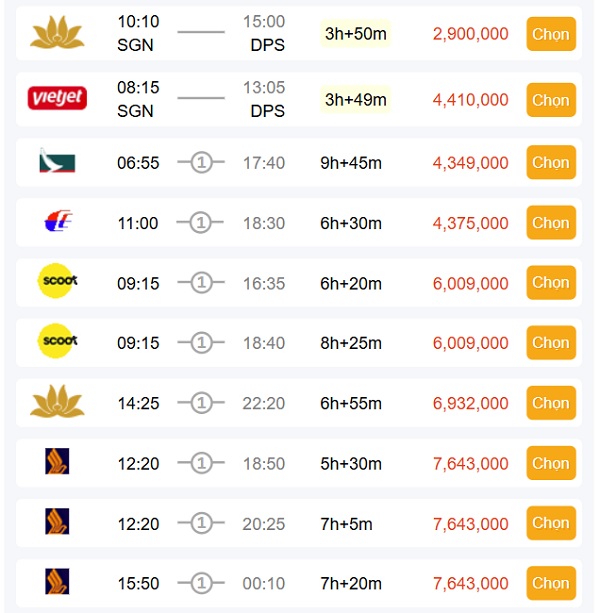
Task: Pick the 4,375,000 flight with Chọn
Action: (550, 223)
